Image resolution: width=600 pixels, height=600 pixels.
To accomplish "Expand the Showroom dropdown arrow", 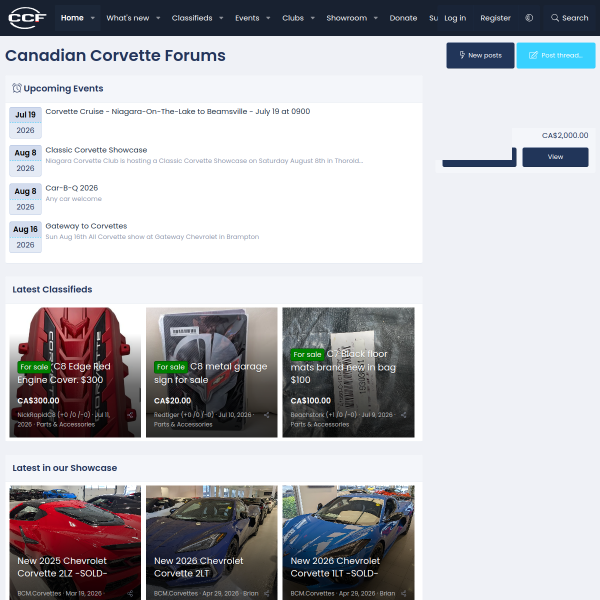I will click(376, 18).
